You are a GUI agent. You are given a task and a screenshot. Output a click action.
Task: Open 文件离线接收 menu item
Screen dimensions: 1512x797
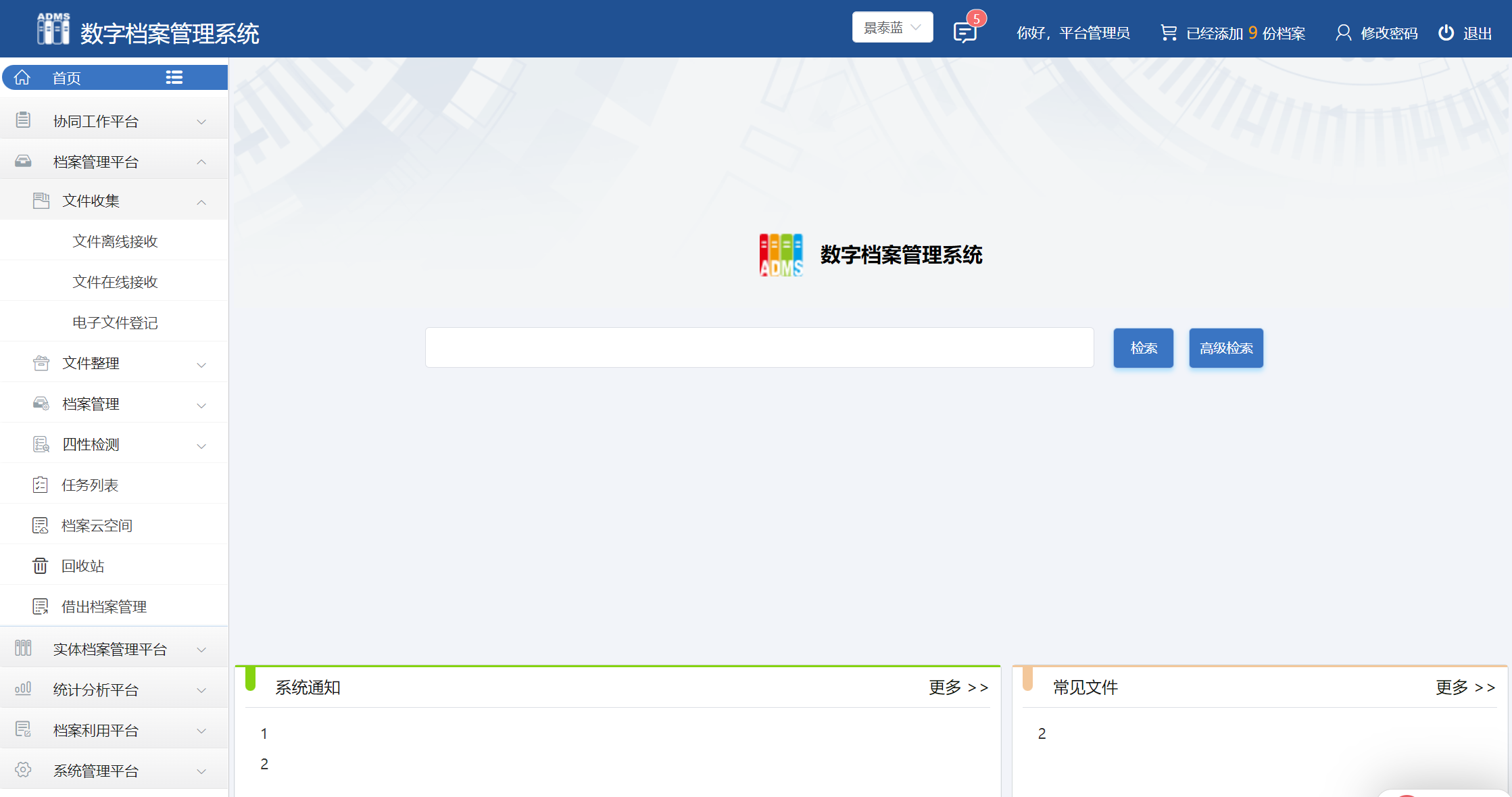coord(115,241)
